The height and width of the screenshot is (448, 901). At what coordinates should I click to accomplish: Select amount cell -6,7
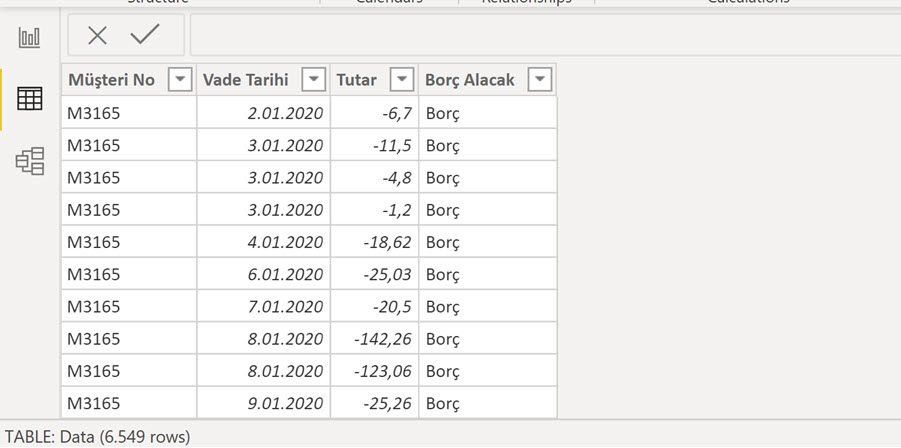374,113
